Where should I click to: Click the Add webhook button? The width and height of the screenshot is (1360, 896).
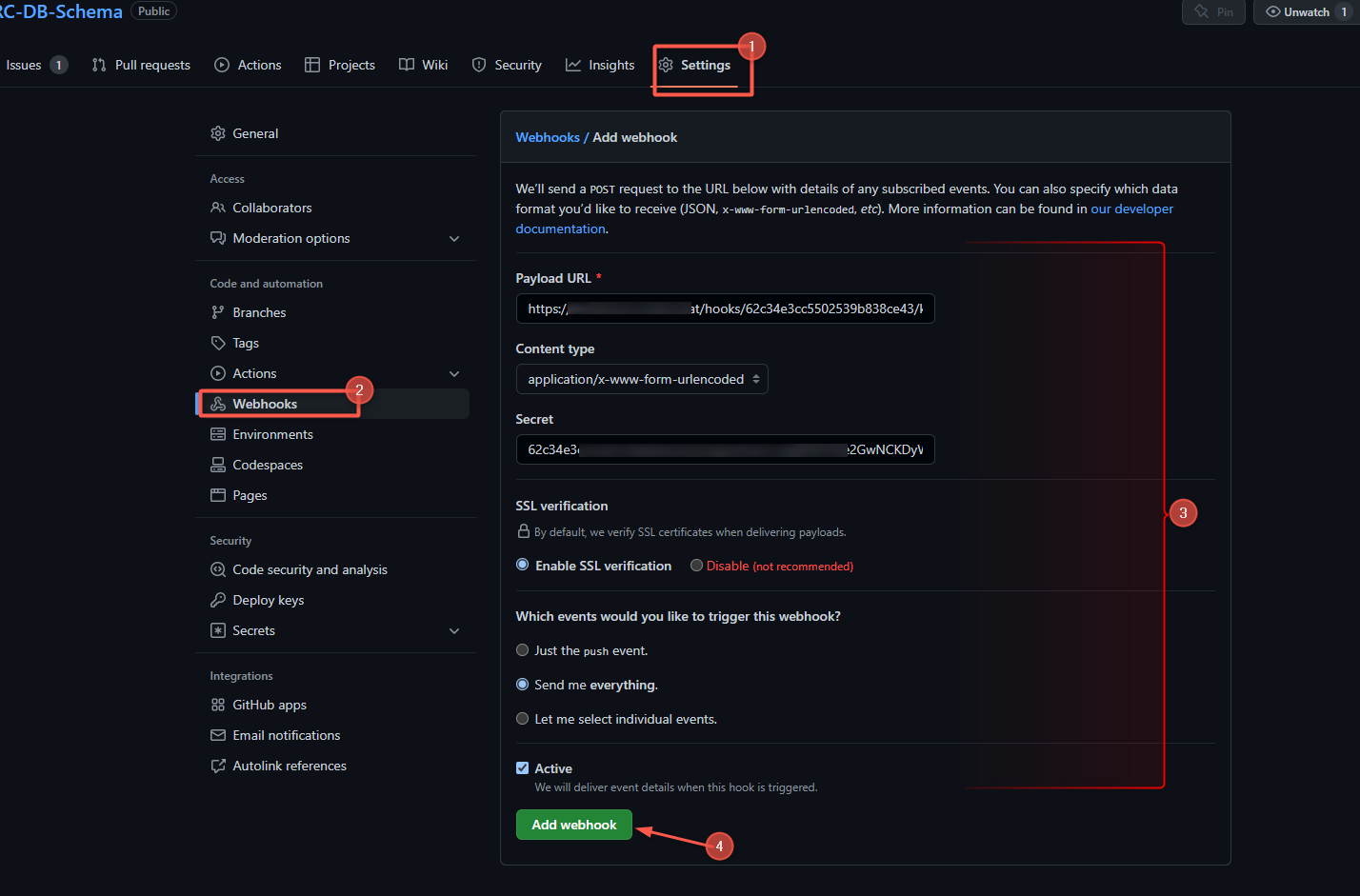coord(573,825)
